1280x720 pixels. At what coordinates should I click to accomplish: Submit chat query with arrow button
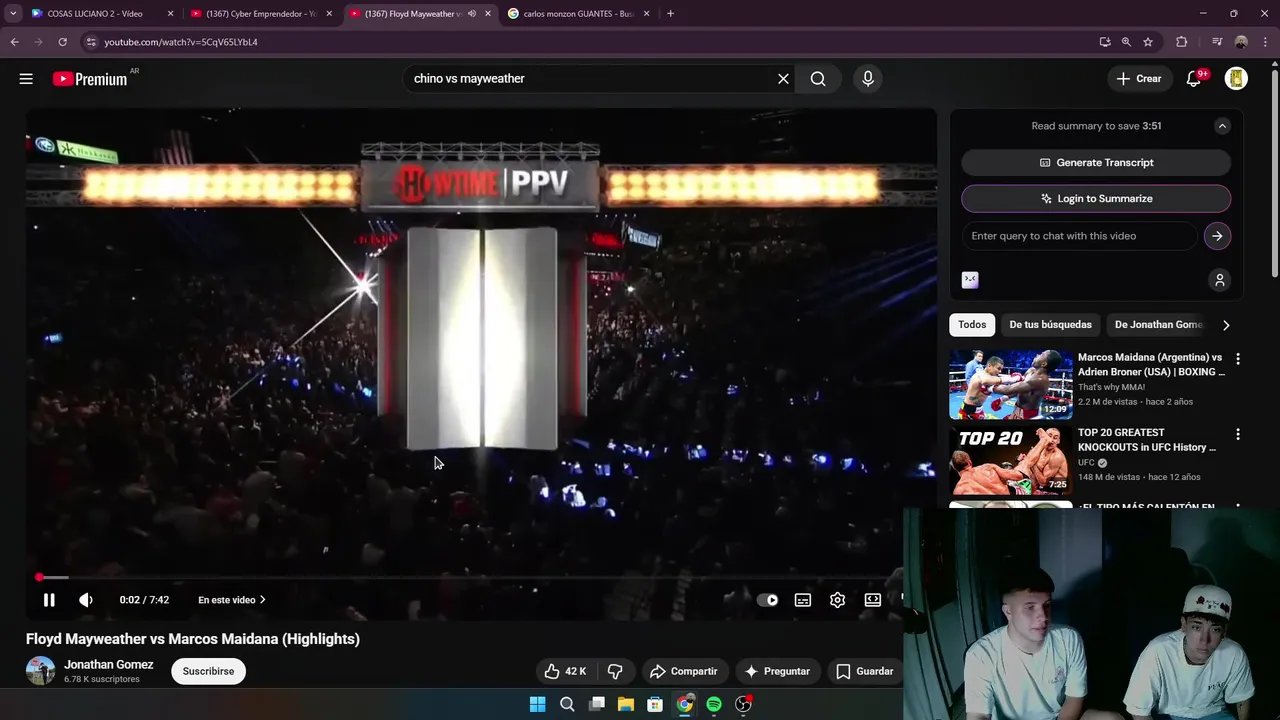pyautogui.click(x=1217, y=236)
